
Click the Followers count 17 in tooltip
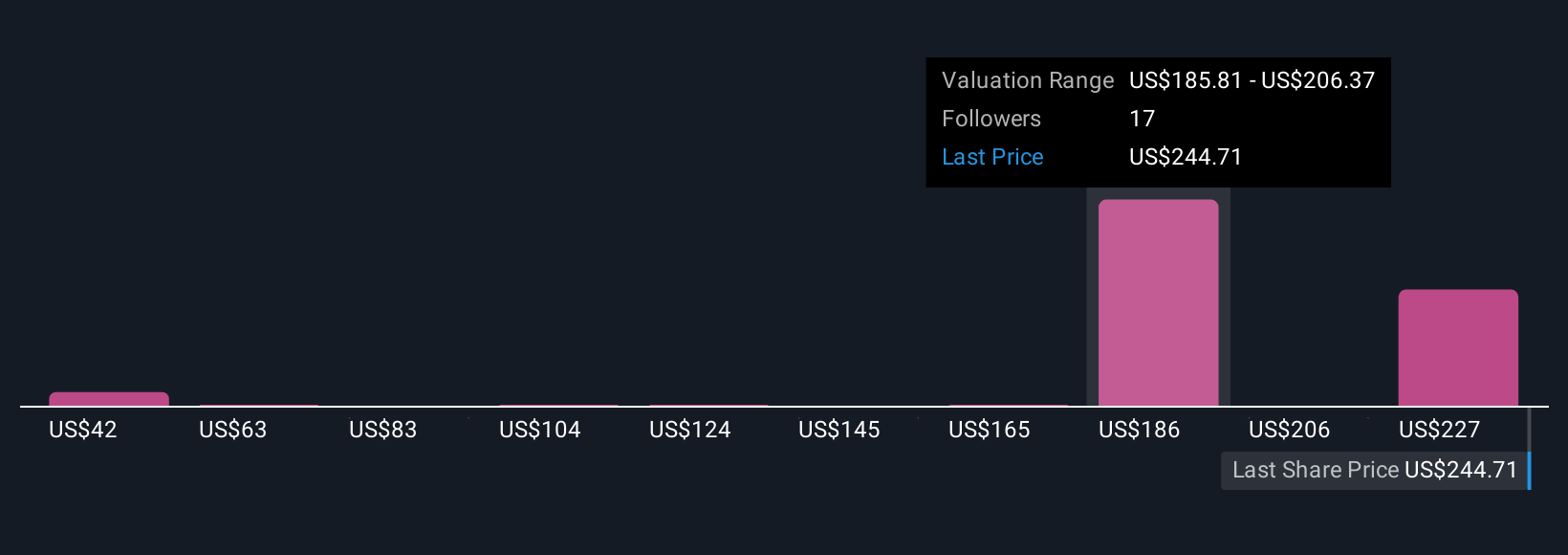[1143, 119]
